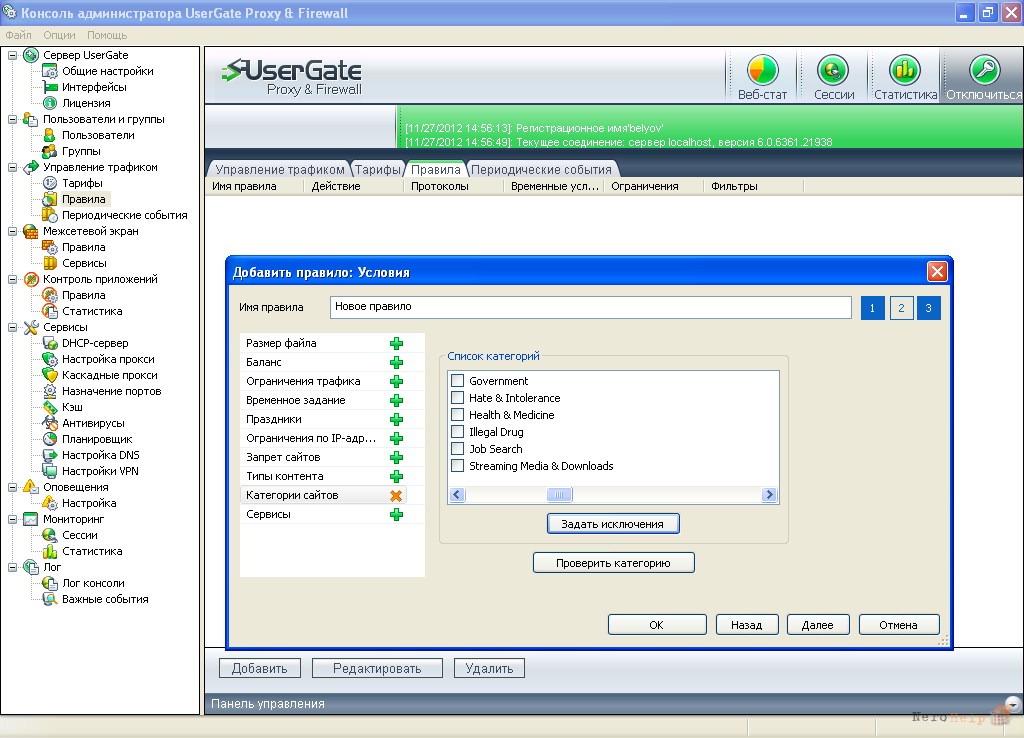This screenshot has height=738, width=1024.
Task: Open the Веб-стат toolbar icon
Action: [762, 71]
